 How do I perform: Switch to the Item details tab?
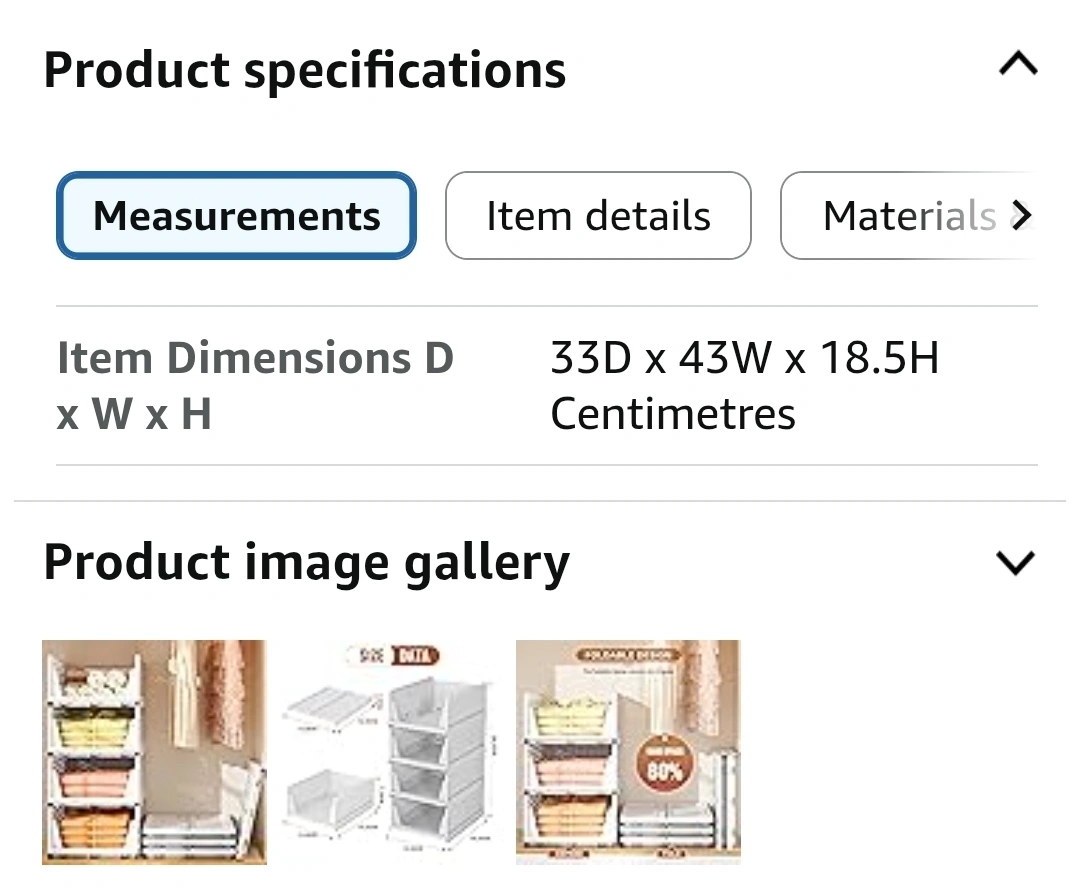598,216
